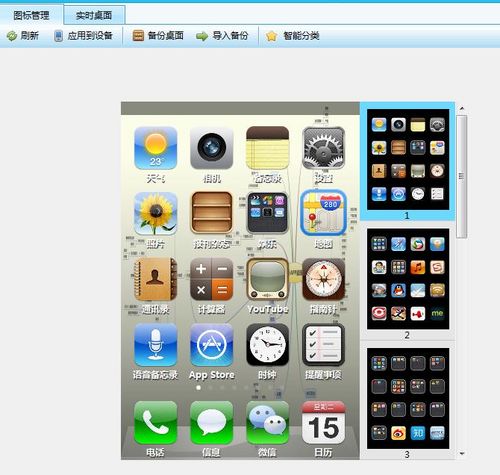500x475 pixels.
Task: Select the Newsstand shelf icon
Action: 212,213
